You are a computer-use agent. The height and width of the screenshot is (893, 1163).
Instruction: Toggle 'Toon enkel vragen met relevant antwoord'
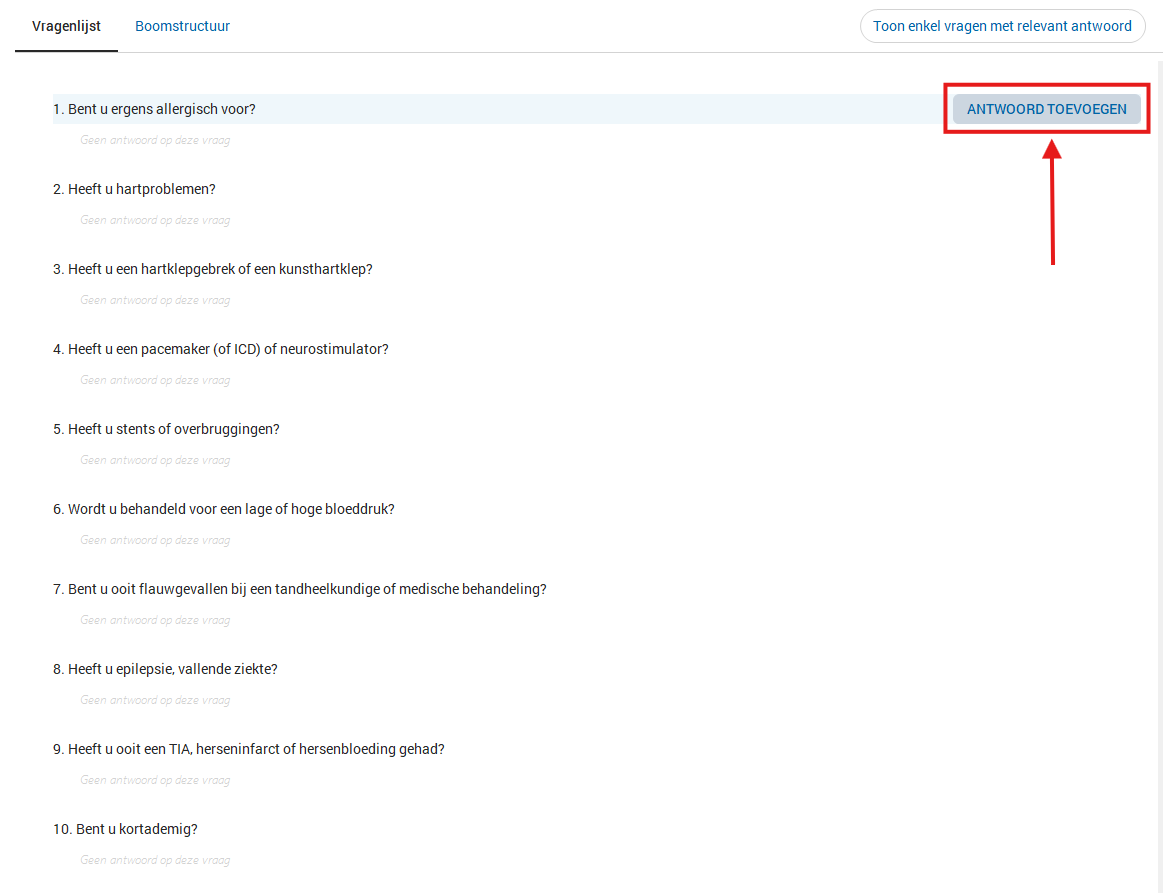click(1002, 26)
